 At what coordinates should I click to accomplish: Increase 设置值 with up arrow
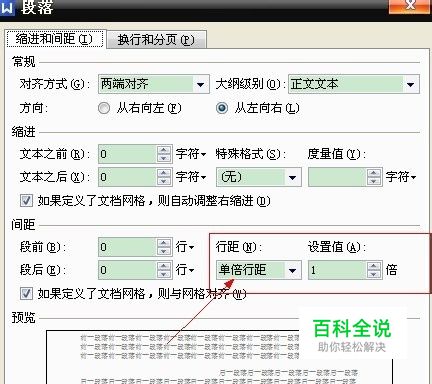pos(374,266)
